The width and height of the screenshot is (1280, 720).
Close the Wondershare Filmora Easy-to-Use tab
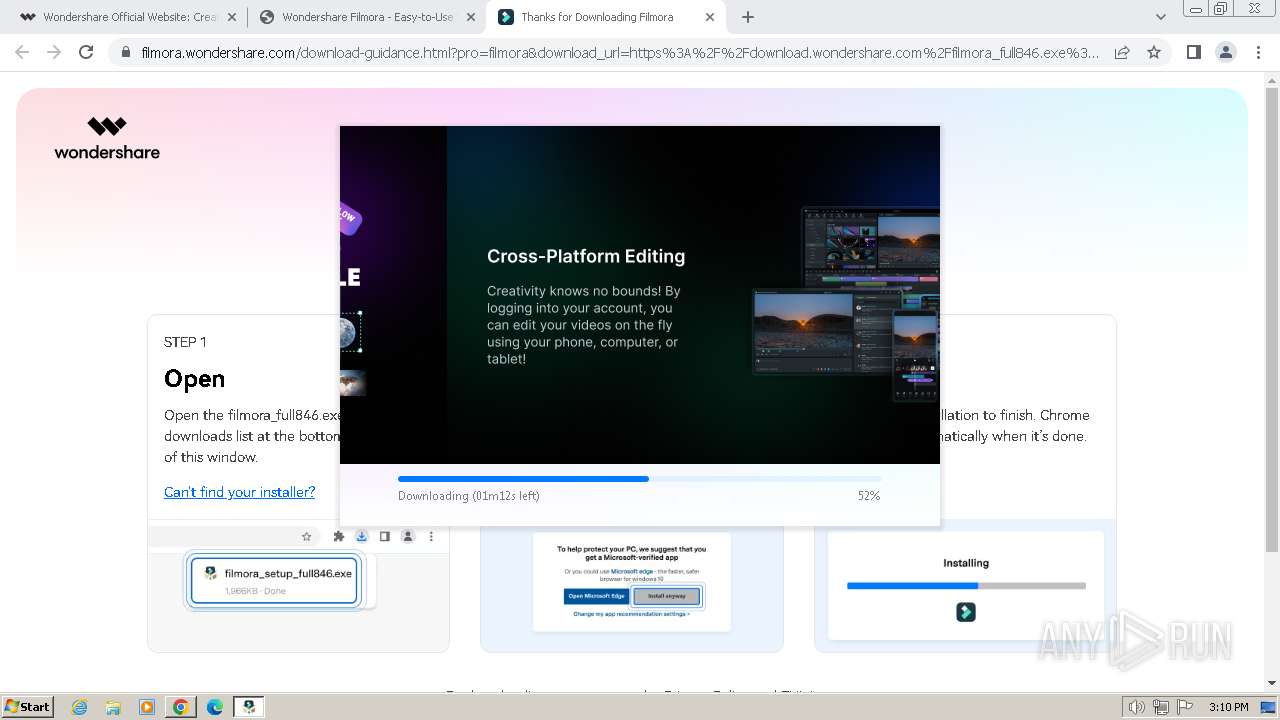(471, 17)
